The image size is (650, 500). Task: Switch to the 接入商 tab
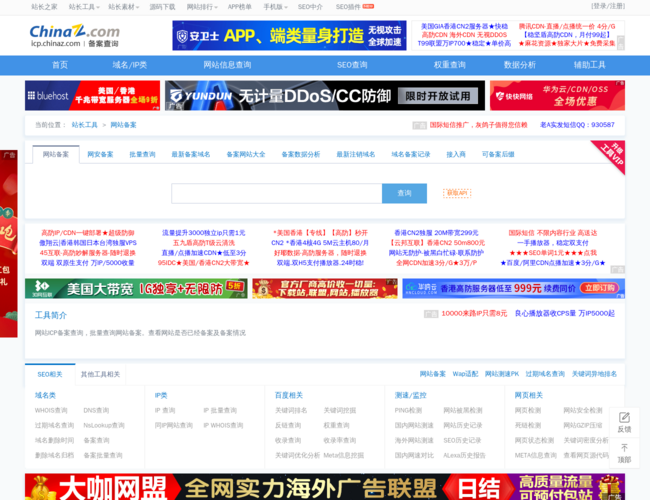456,155
